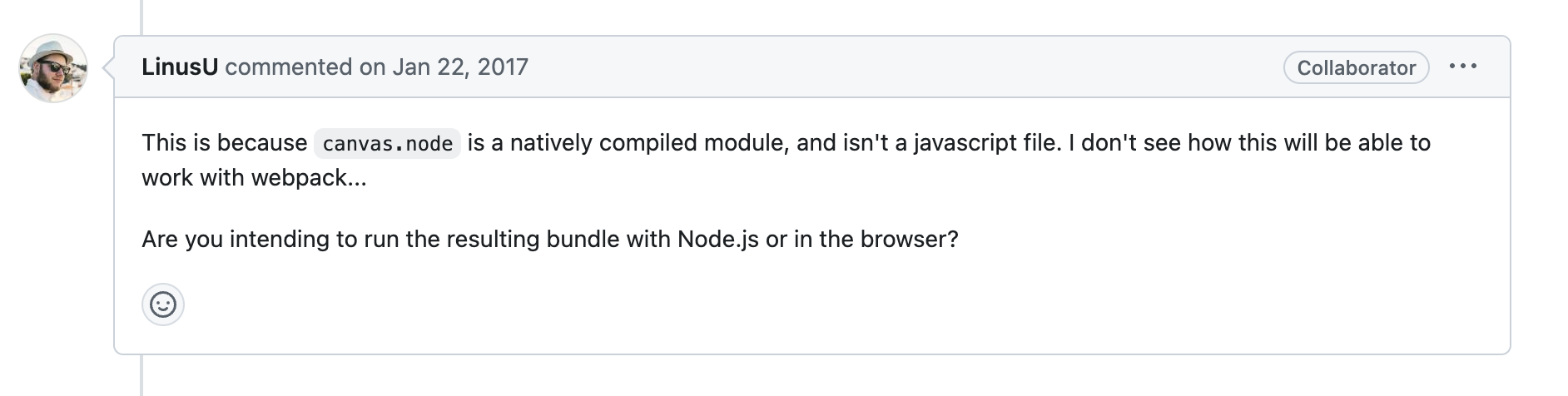Click "Node.js" in the question sentence
Screen dimensions: 1568x396
717,240
